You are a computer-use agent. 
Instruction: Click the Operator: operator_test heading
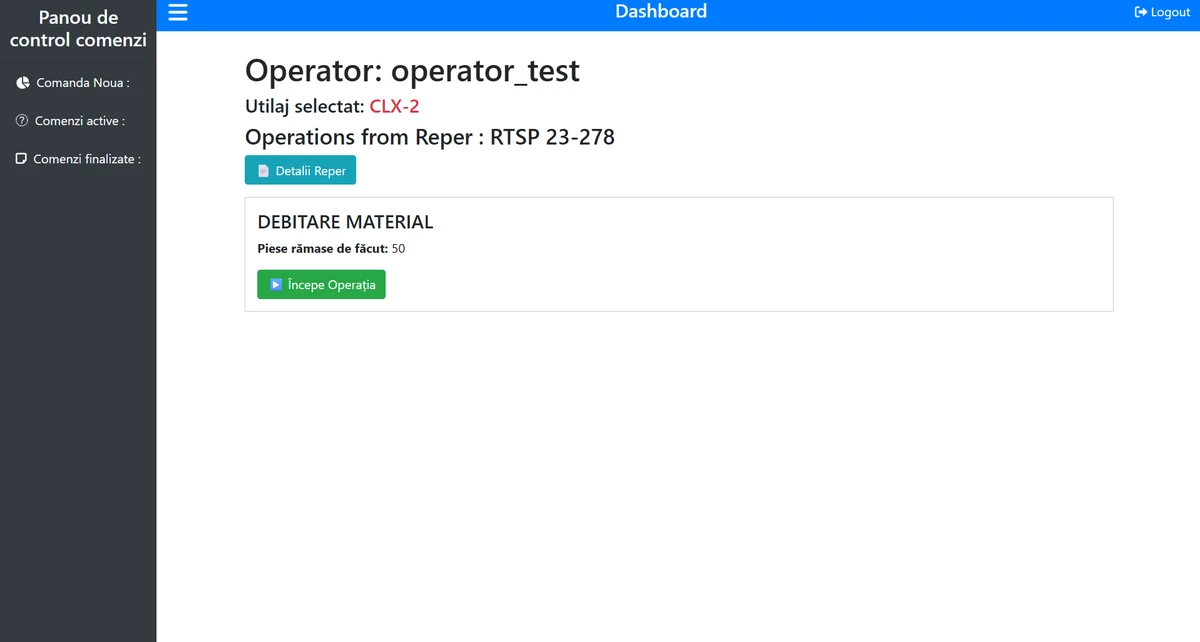pyautogui.click(x=412, y=71)
